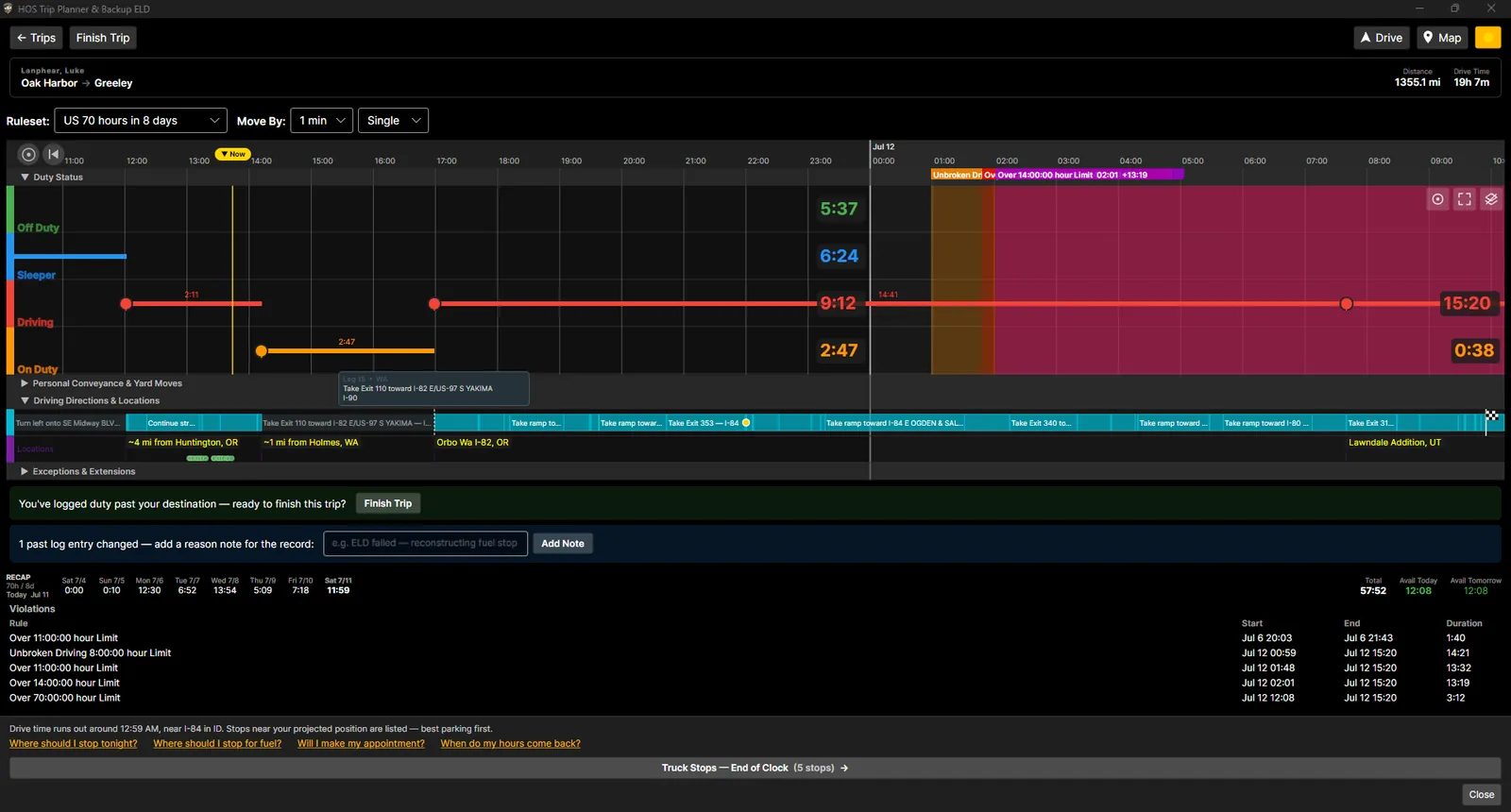Open Will I make my appointment link
Viewport: 1511px width, 812px height.
point(361,744)
